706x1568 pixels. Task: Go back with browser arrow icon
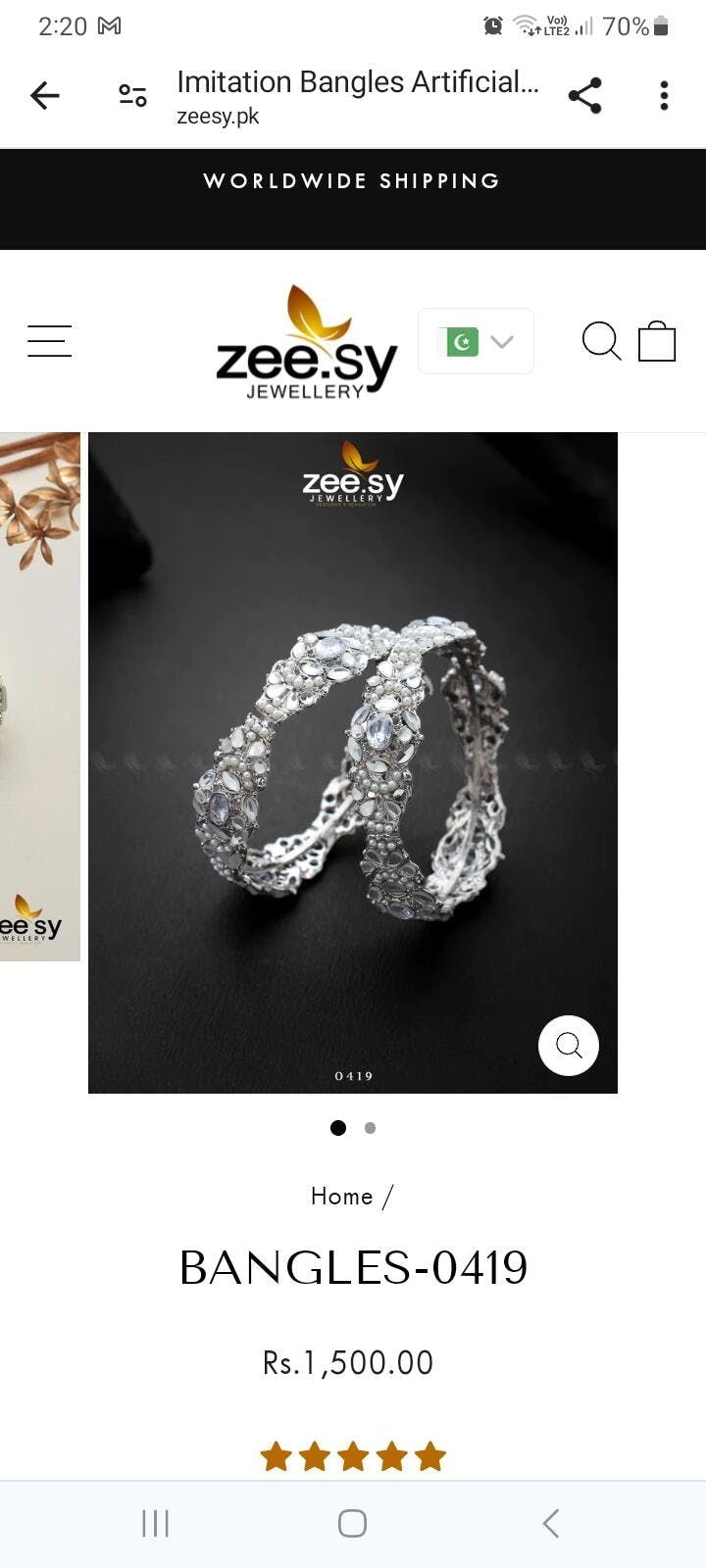click(45, 95)
